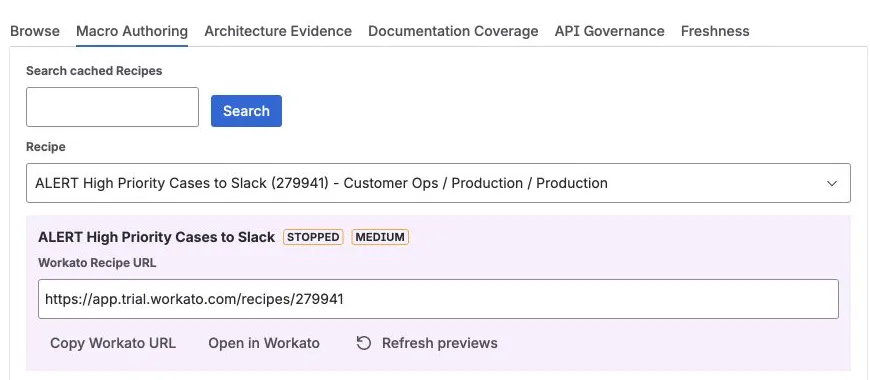870x380 pixels.
Task: Focus the Search cached Recipes field
Action: click(112, 107)
